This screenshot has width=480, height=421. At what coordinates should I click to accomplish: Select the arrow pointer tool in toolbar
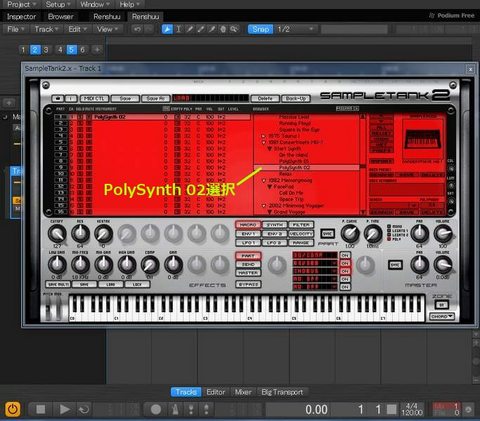point(167,29)
